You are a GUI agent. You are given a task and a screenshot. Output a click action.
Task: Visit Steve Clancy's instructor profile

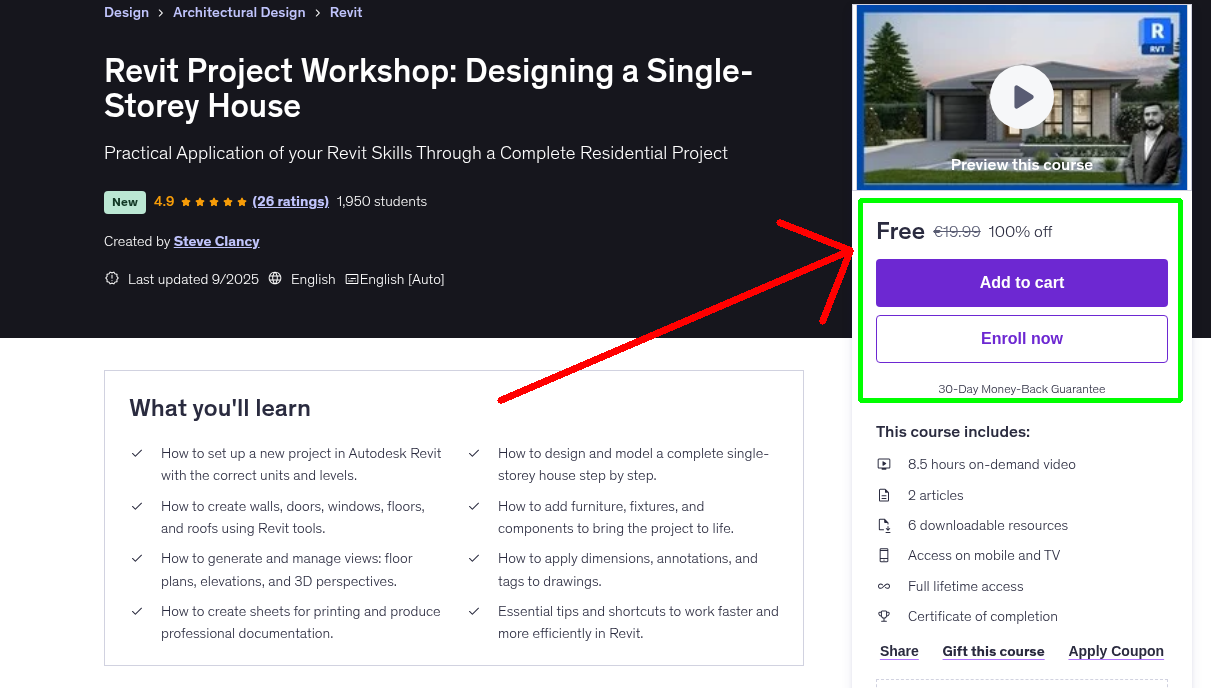[x=216, y=241]
